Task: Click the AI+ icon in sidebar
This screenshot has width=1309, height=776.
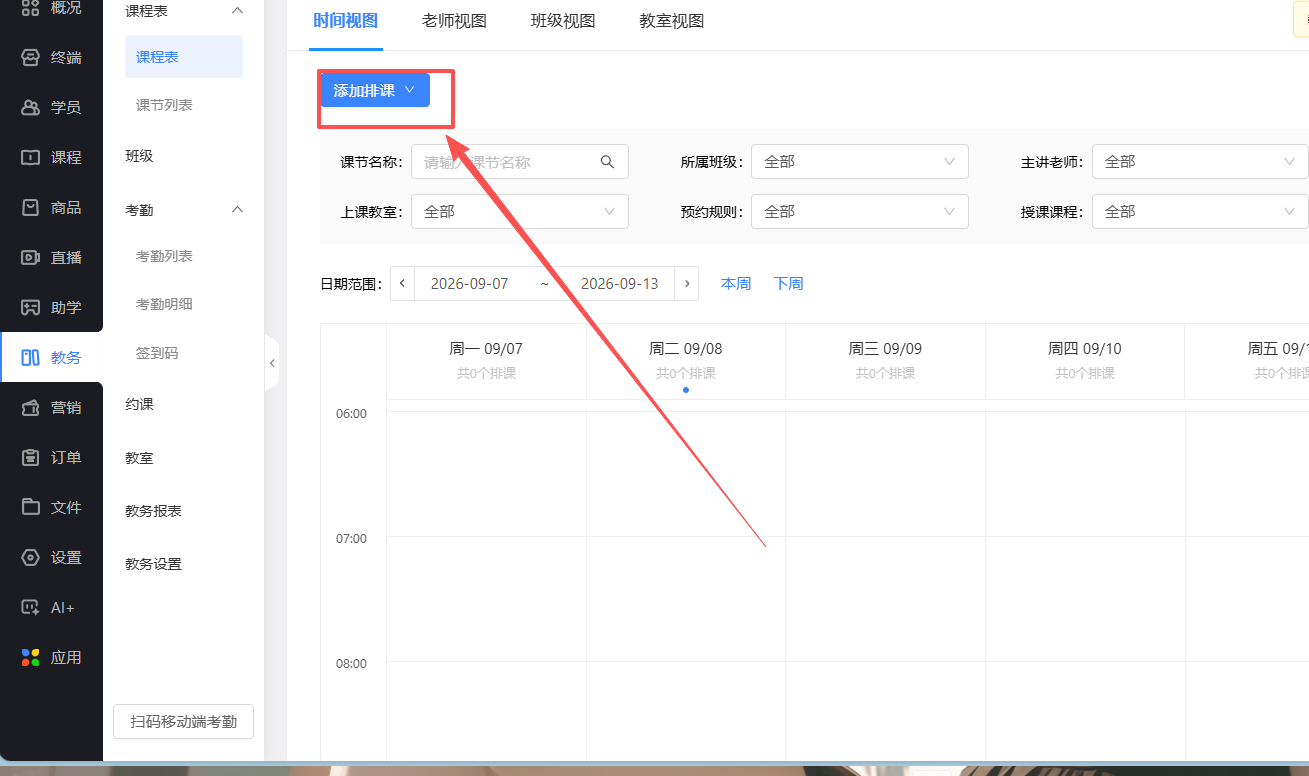Action: coord(31,607)
